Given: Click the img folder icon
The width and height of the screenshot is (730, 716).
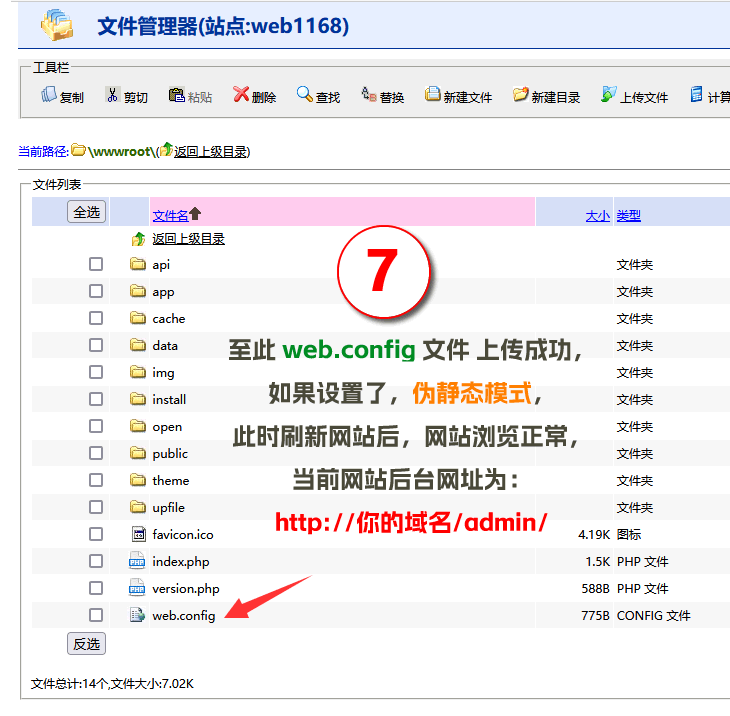Looking at the screenshot, I should coord(138,372).
